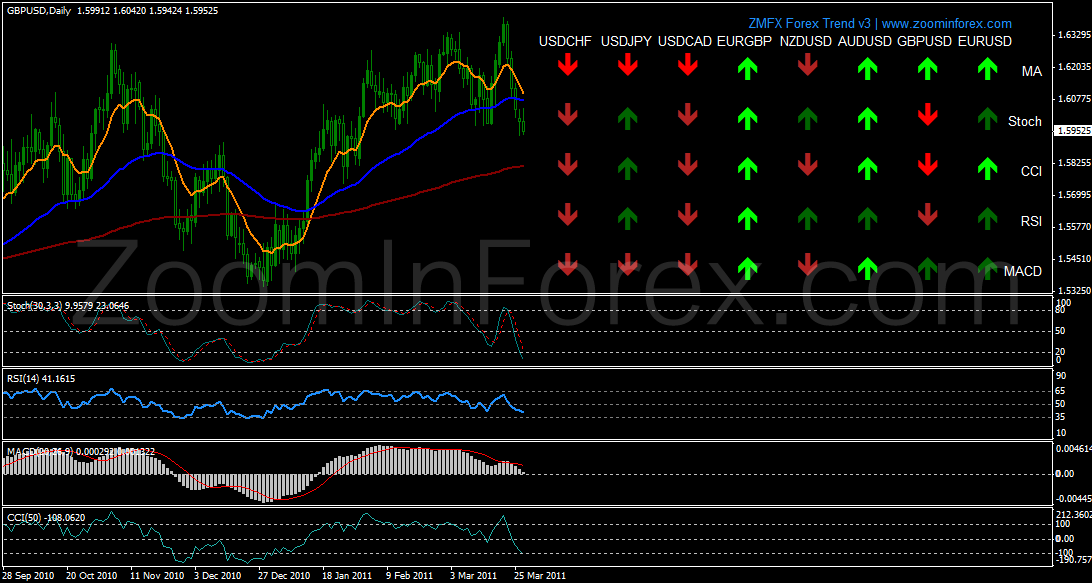Select the EURUSD MA up arrow
This screenshot has height=583, width=1092.
point(987,66)
